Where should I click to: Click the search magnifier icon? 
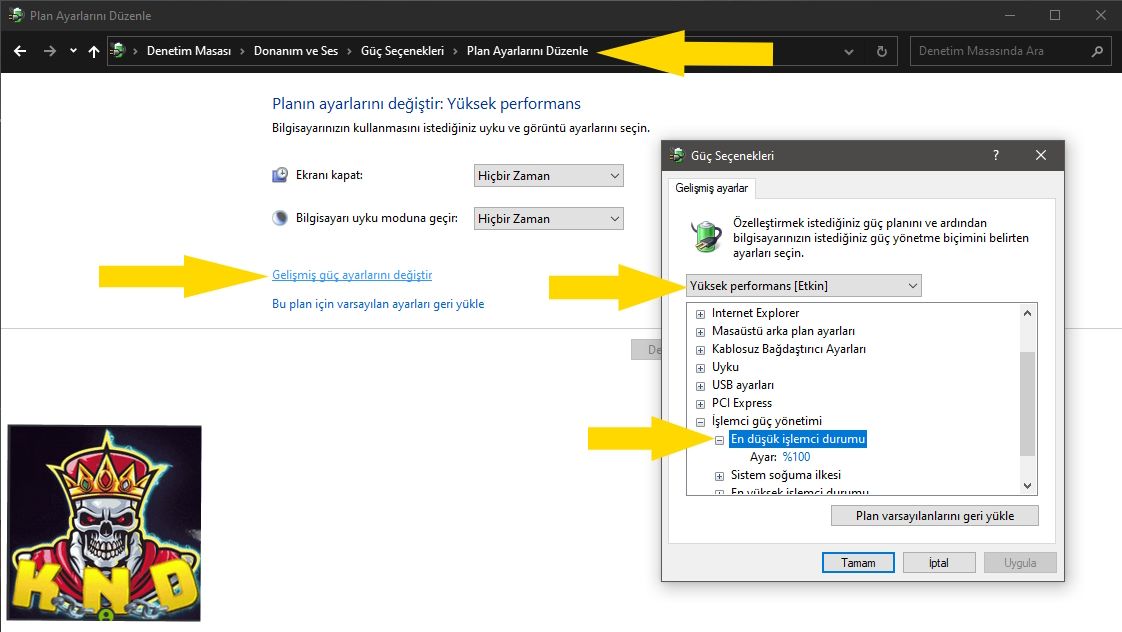tap(1098, 51)
